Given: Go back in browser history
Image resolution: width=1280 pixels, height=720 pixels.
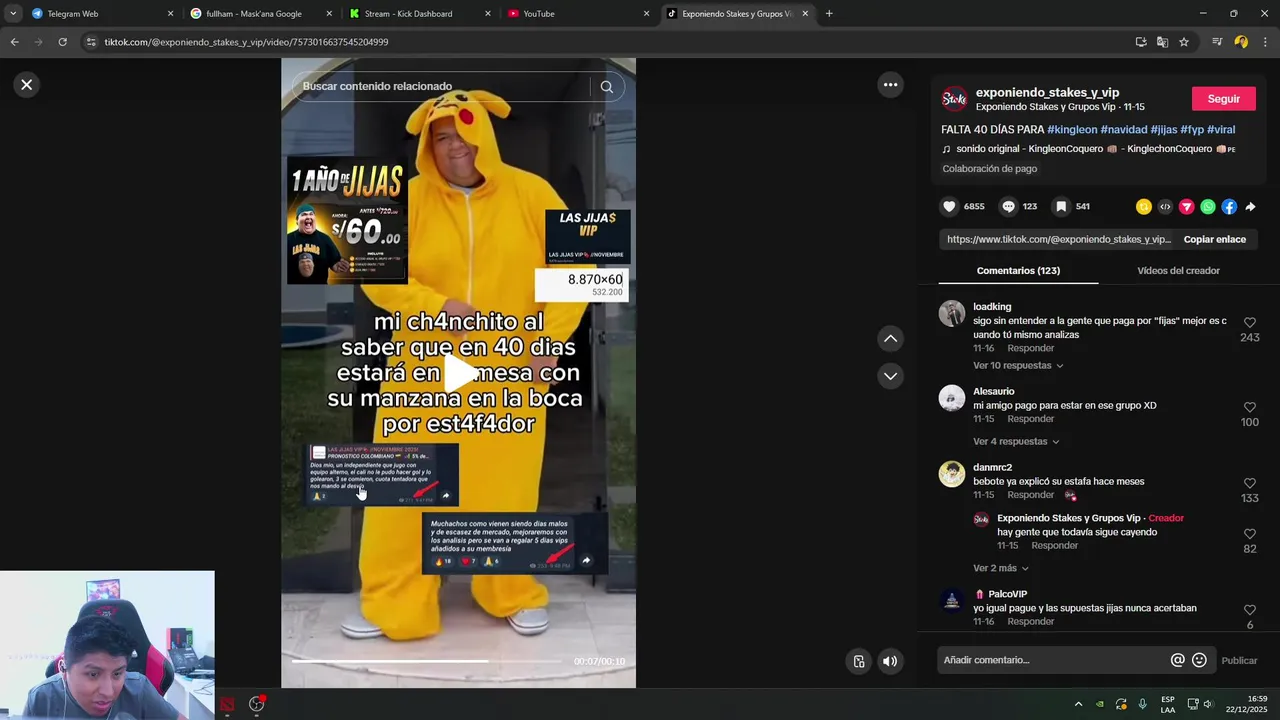Looking at the screenshot, I should 14,42.
